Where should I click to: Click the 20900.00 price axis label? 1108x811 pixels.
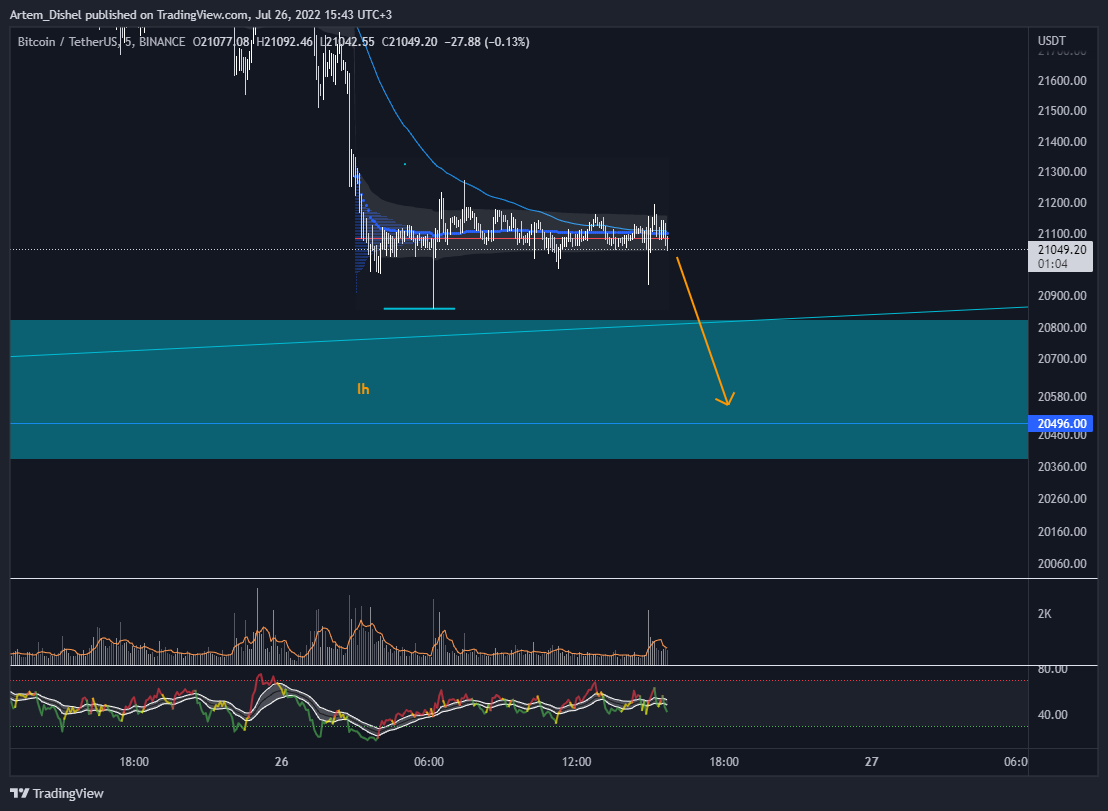[x=1061, y=295]
